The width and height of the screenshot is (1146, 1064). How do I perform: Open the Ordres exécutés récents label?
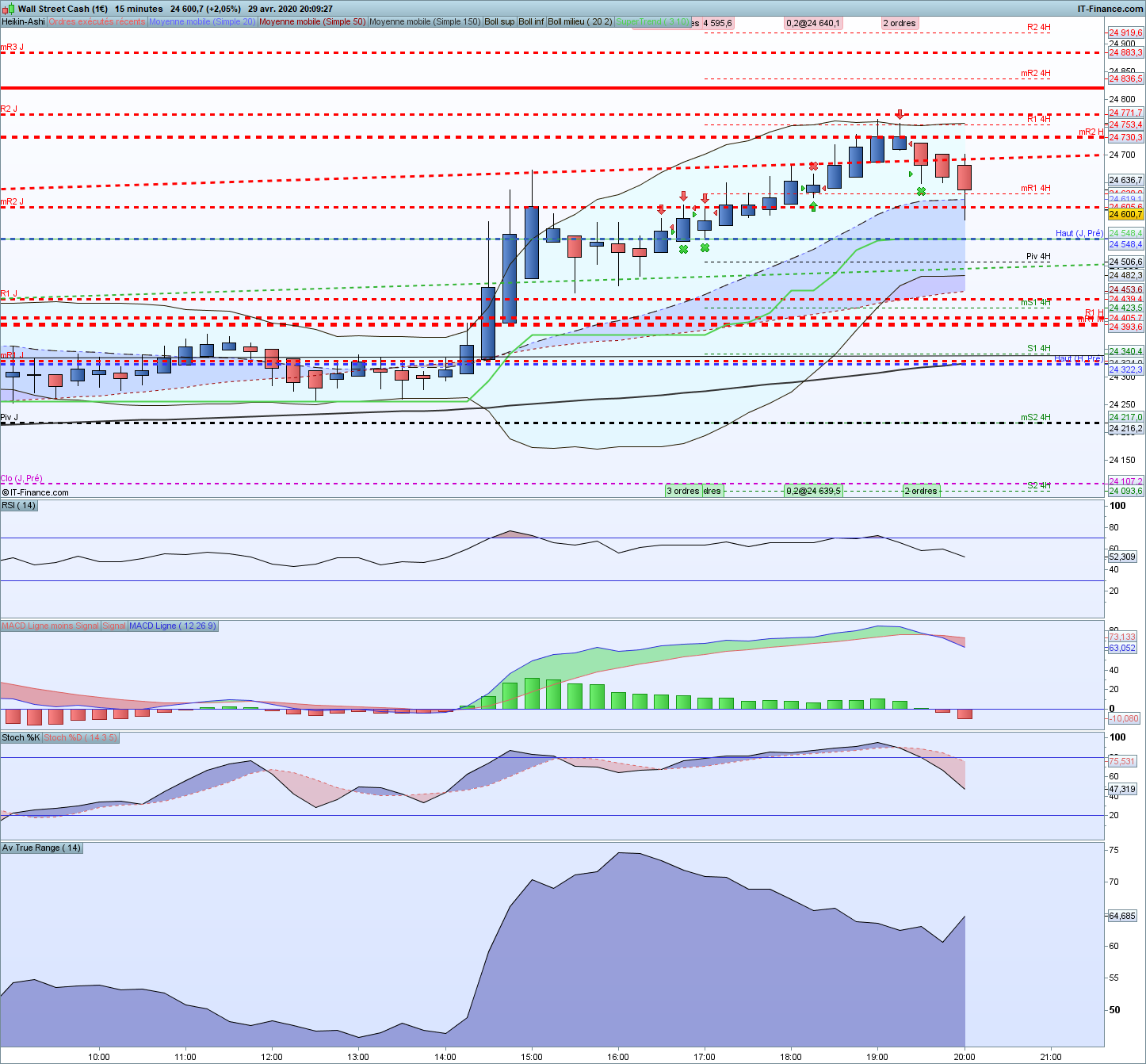tap(97, 21)
